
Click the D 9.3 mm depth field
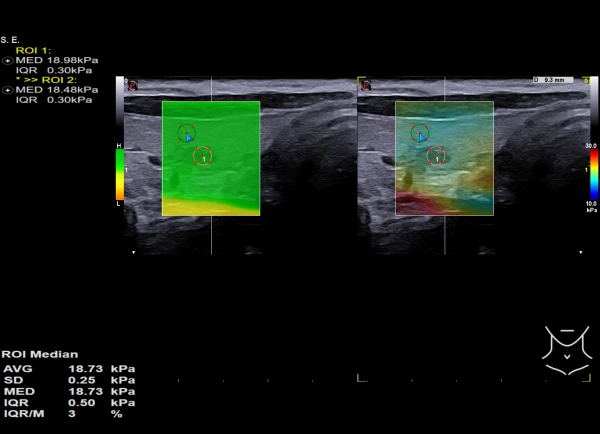pos(548,80)
